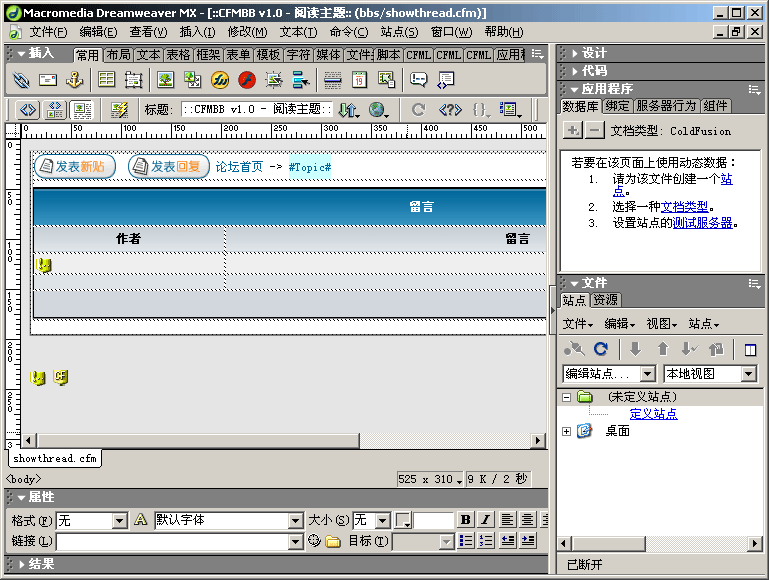Insert an email link
Viewport: 769px width, 580px height.
(x=48, y=79)
